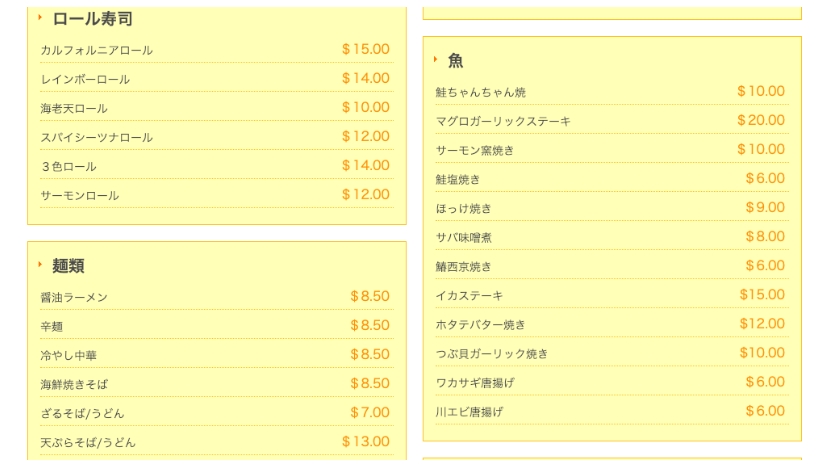821x468 pixels.
Task: Select the 鮭ちゃんちゃん焼 row
Action: pyautogui.click(x=612, y=91)
